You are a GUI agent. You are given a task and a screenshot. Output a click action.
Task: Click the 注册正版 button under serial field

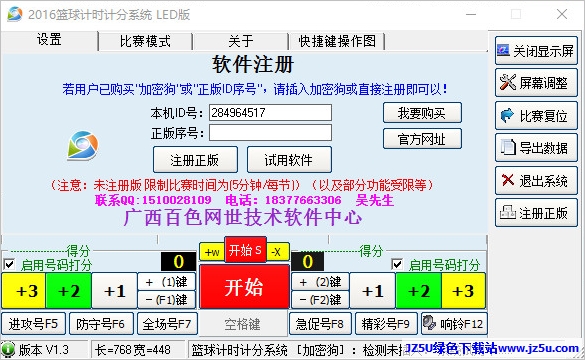195,160
